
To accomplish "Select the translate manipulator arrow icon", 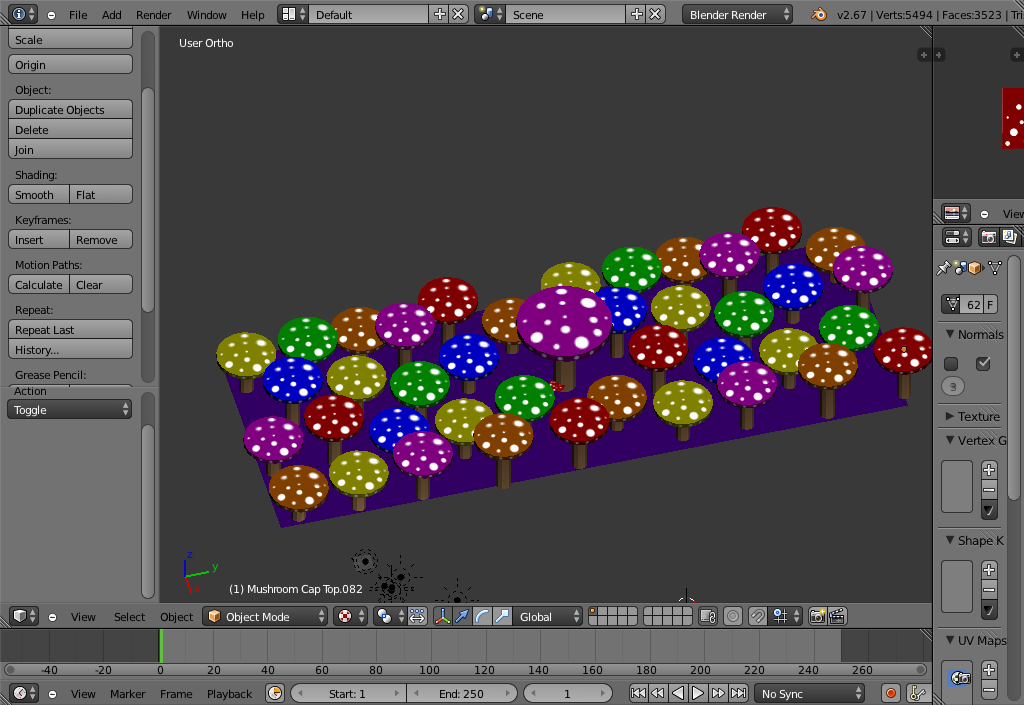I will 462,617.
